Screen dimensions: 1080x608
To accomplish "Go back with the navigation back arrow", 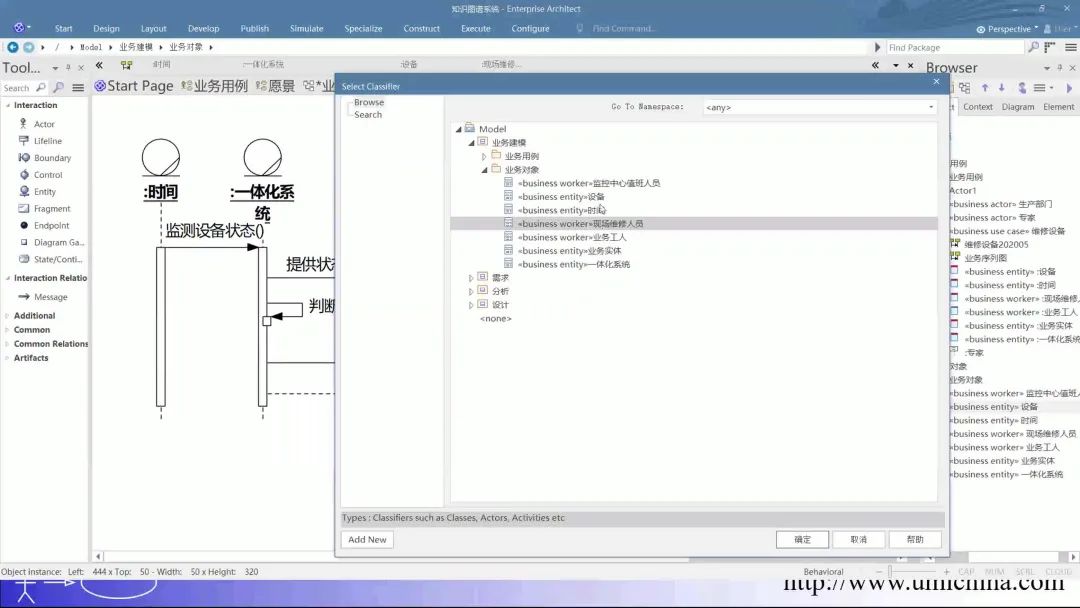I will pos(13,47).
